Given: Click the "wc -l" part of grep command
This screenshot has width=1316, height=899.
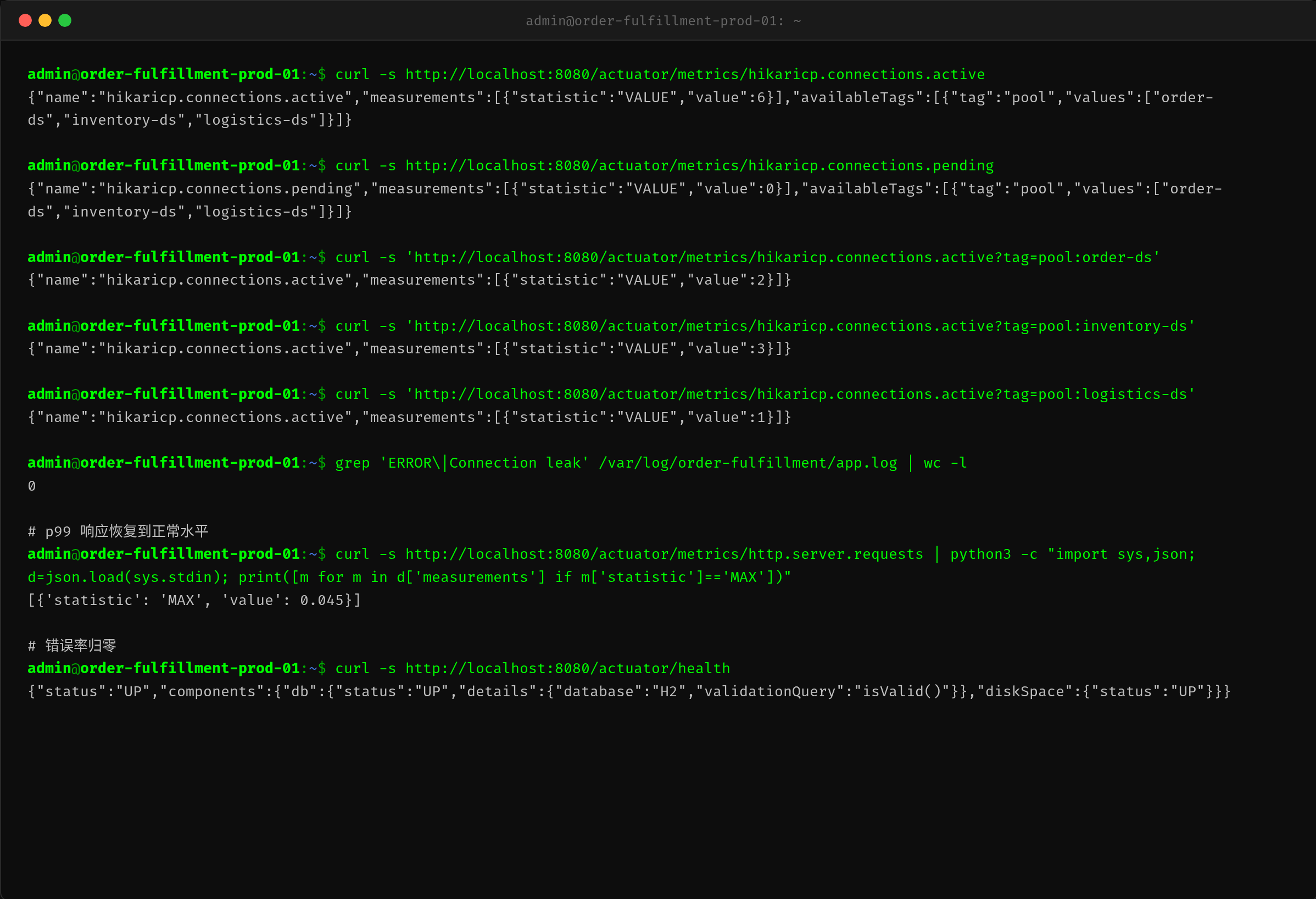Looking at the screenshot, I should tap(945, 463).
